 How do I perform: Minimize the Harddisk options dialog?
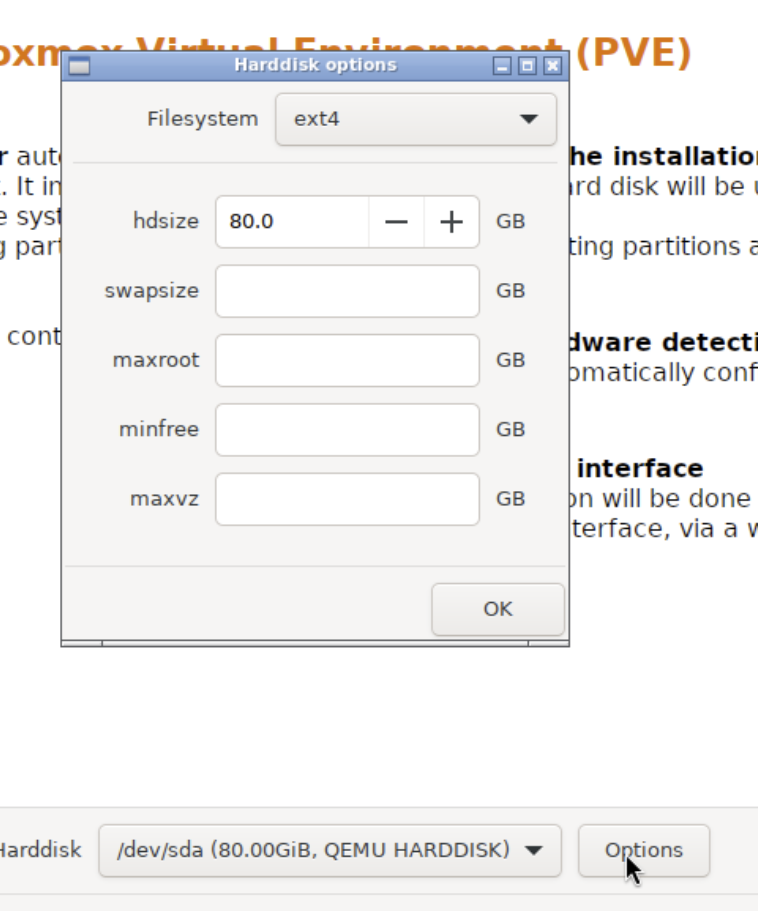pos(502,66)
